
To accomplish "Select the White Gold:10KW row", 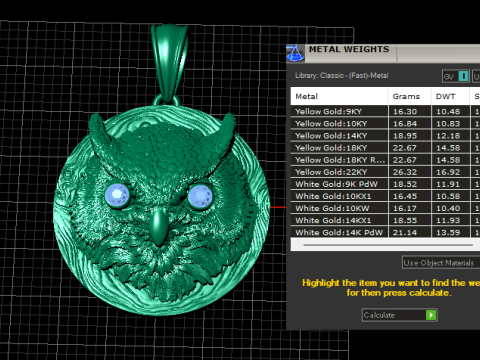I will coord(385,208).
